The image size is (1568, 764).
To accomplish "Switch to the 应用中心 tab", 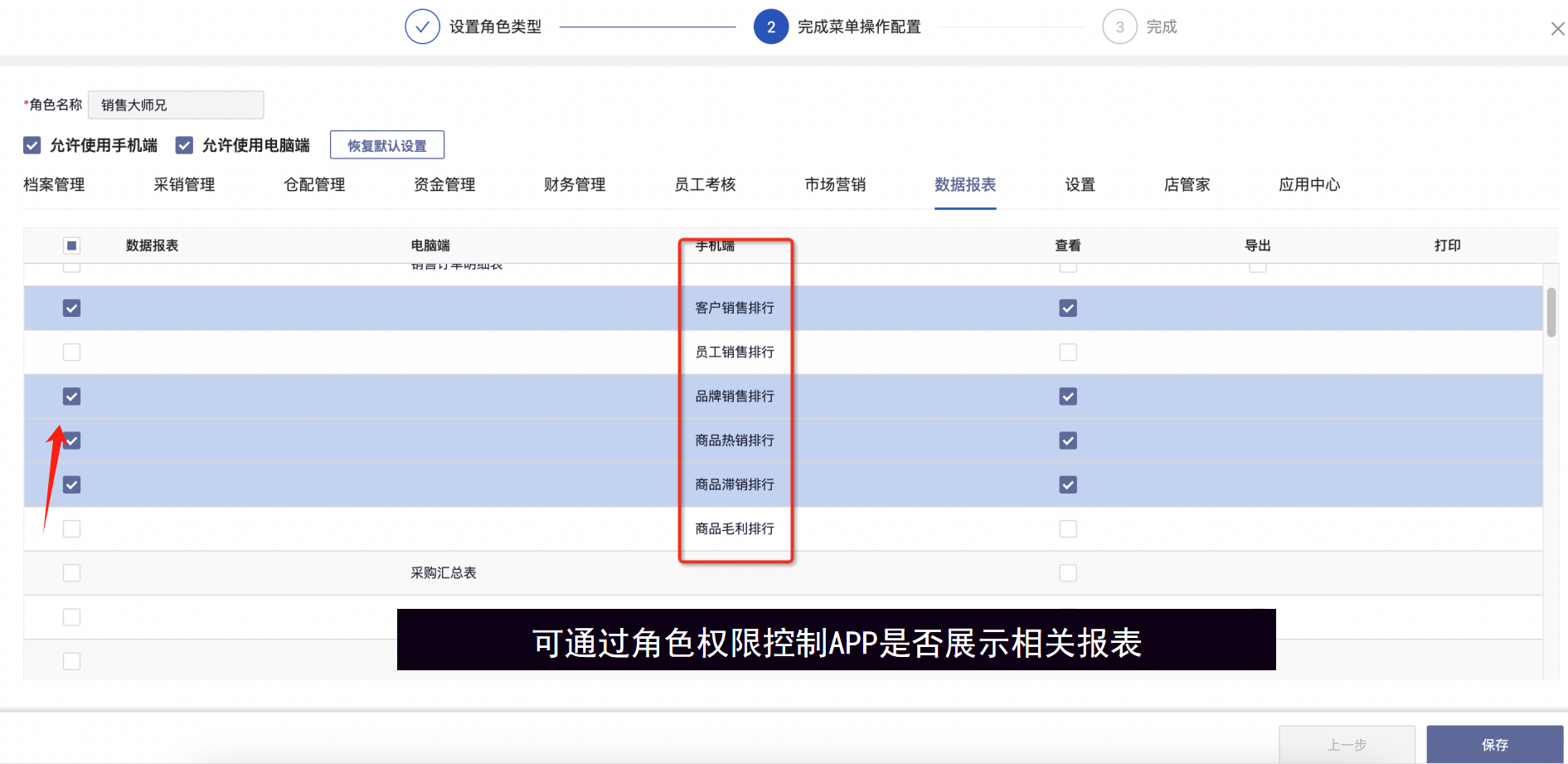I will [1309, 185].
